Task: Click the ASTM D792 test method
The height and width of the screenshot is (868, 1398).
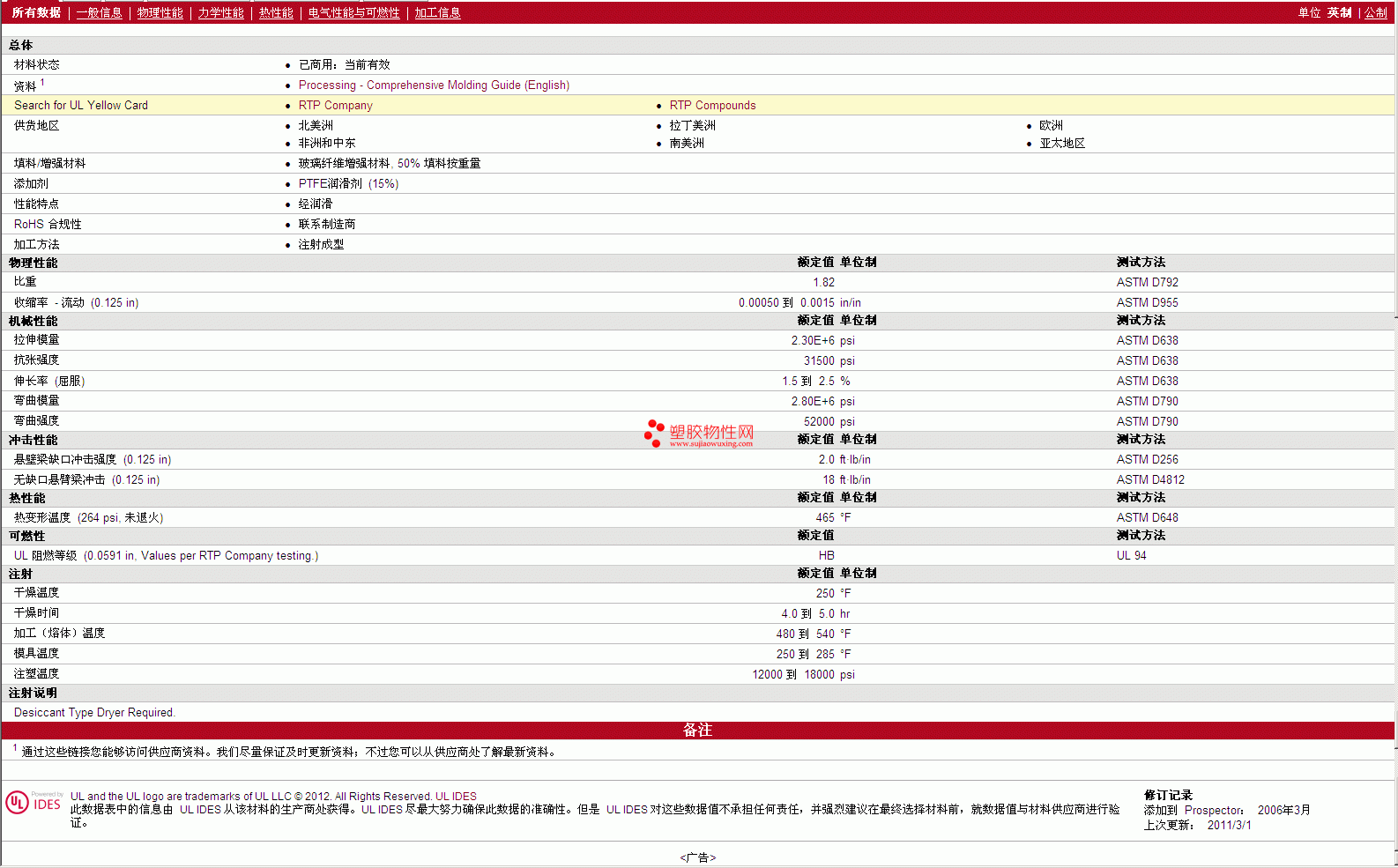Action: [1147, 282]
